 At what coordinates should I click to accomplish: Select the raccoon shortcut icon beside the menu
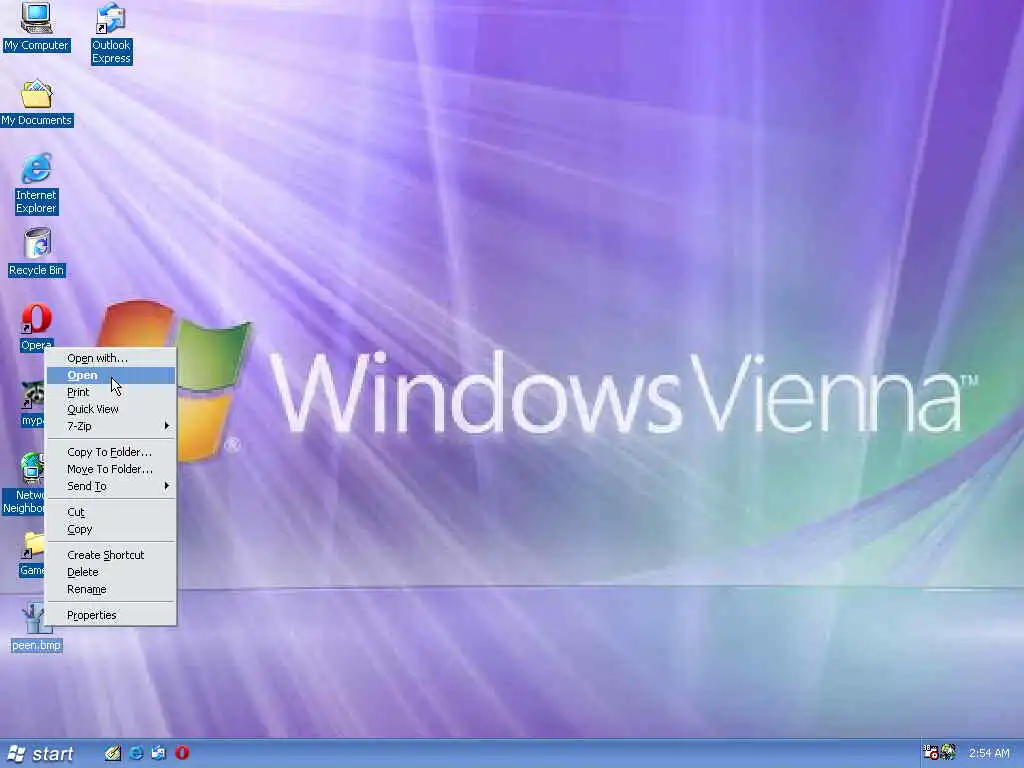[32, 395]
